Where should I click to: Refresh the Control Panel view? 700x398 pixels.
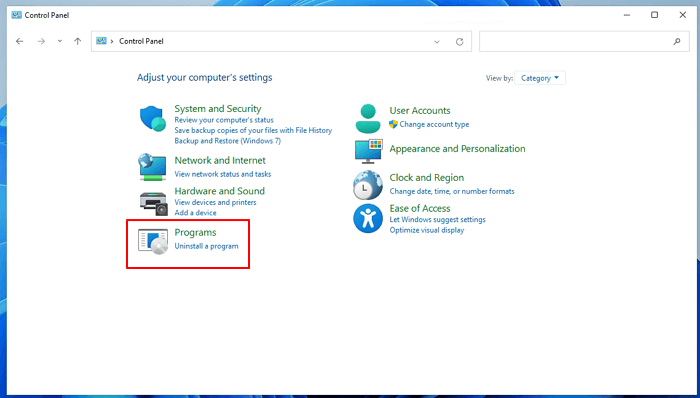(x=459, y=41)
